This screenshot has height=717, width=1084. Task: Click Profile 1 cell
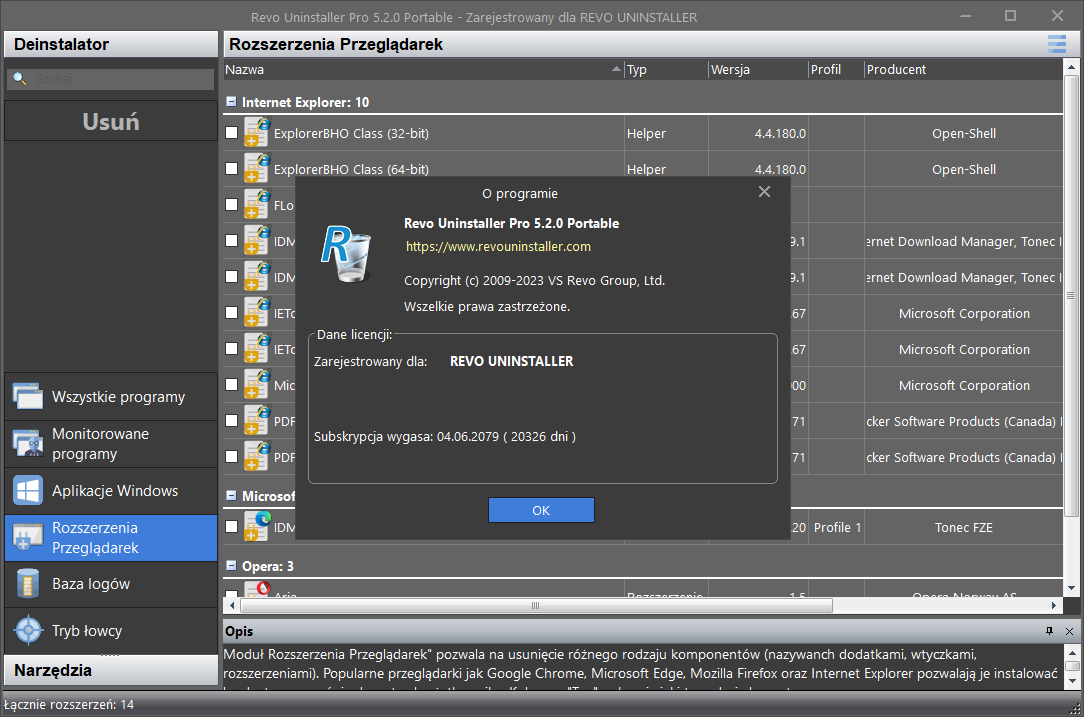click(x=837, y=528)
